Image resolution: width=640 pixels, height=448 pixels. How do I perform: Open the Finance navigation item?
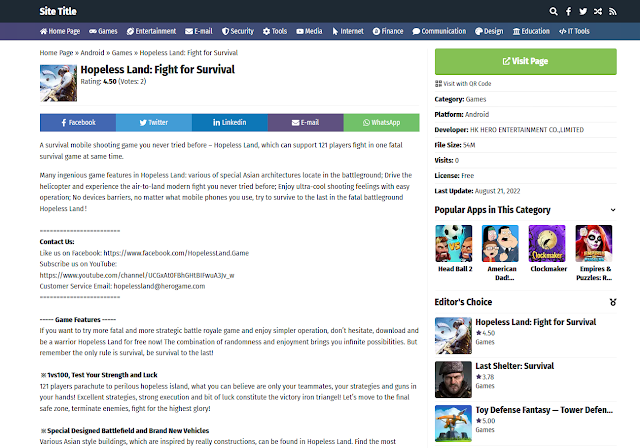[388, 31]
